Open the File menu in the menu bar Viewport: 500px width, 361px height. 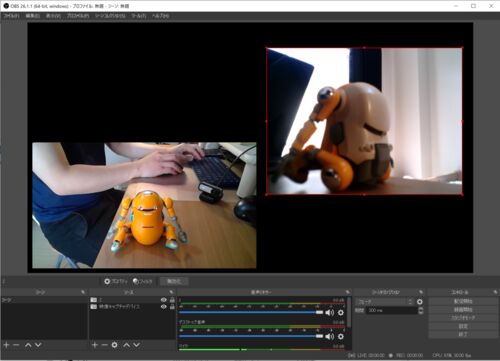pyautogui.click(x=12, y=16)
